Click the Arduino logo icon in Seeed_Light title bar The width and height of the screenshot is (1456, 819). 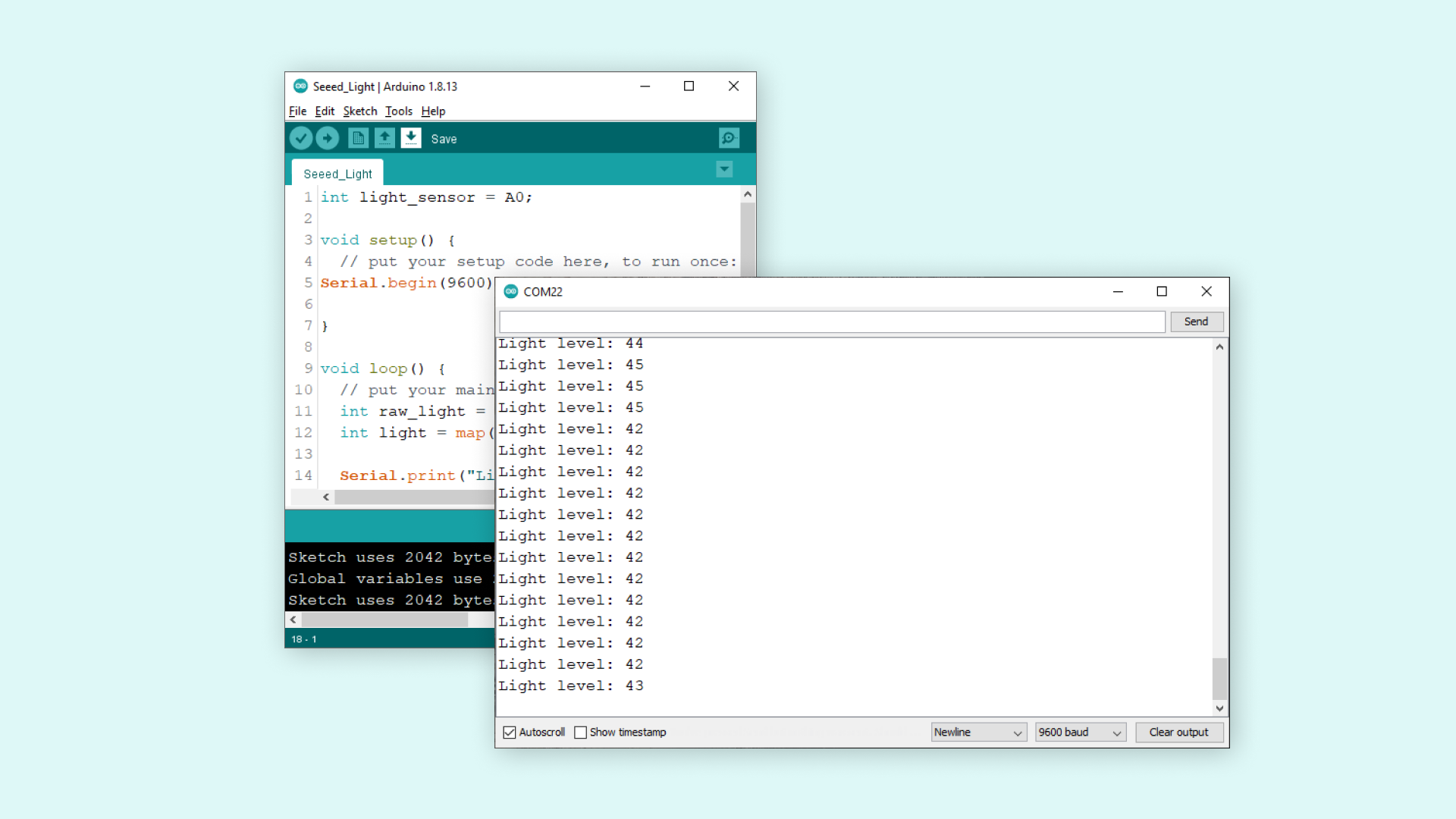coord(300,86)
